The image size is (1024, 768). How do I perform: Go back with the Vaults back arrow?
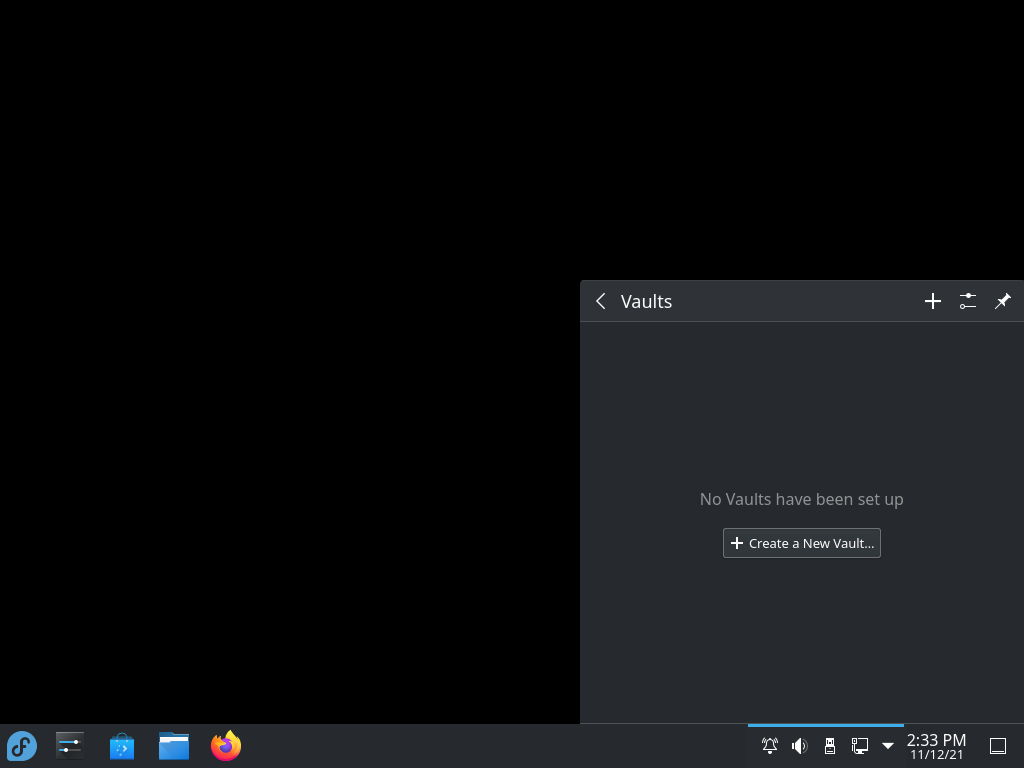click(x=601, y=301)
